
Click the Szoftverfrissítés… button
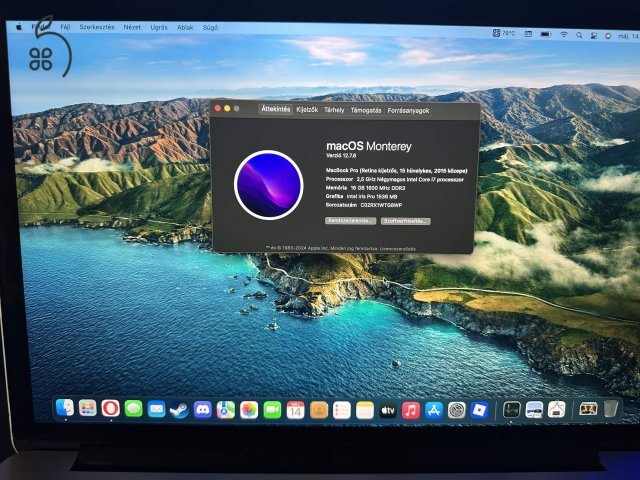[x=405, y=221]
